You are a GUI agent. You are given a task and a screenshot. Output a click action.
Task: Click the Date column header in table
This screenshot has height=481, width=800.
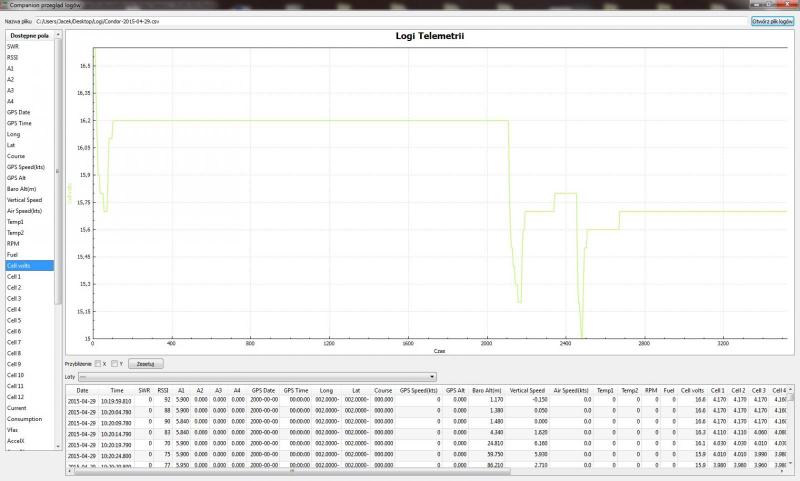83,390
